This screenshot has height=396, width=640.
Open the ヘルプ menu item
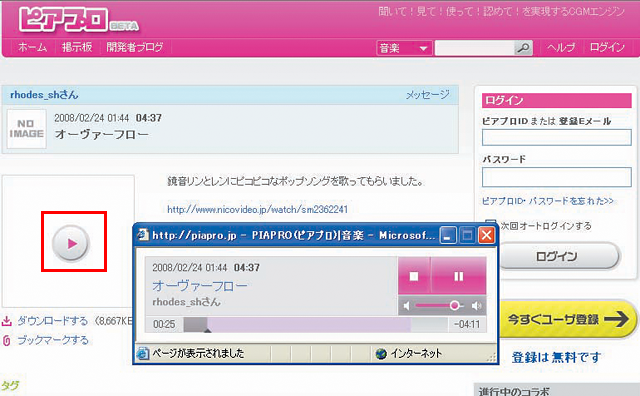561,48
